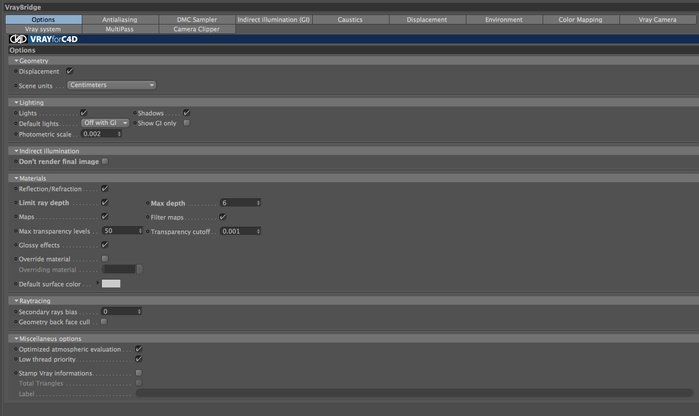
Task: Open the DMC Sampler tab
Action: (x=197, y=20)
